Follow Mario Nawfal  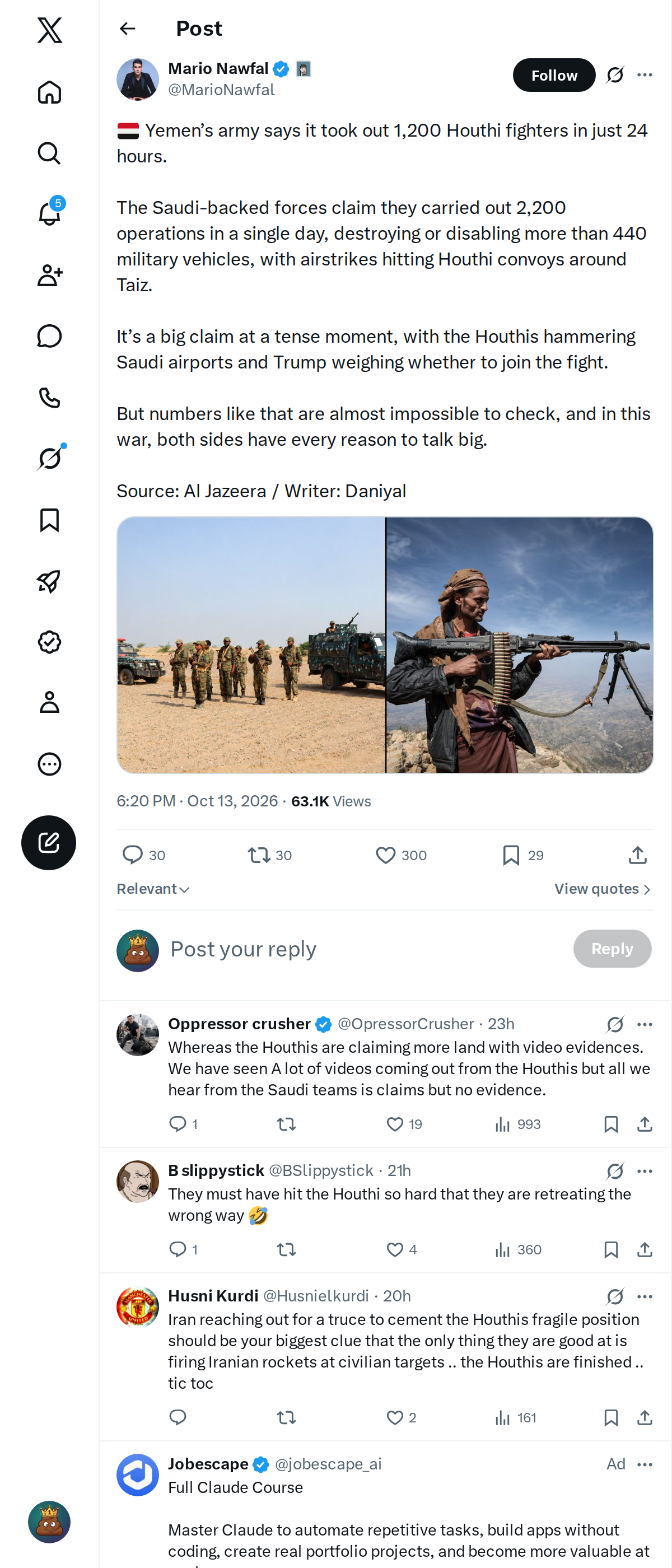[554, 75]
